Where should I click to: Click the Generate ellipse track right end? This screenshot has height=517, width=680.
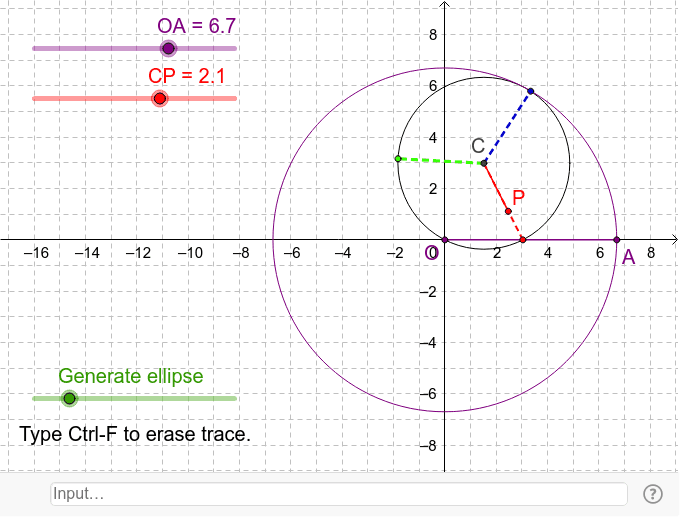235,398
